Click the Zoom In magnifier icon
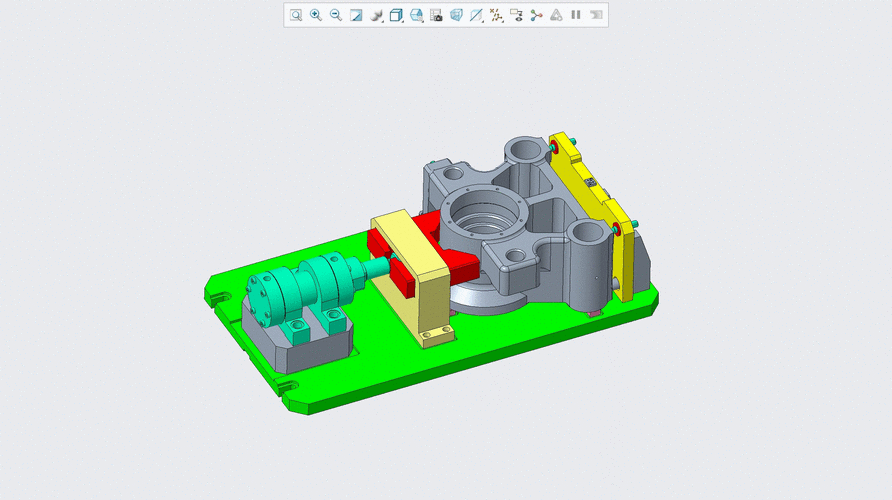Screen dimensions: 892x500 [x=316, y=15]
